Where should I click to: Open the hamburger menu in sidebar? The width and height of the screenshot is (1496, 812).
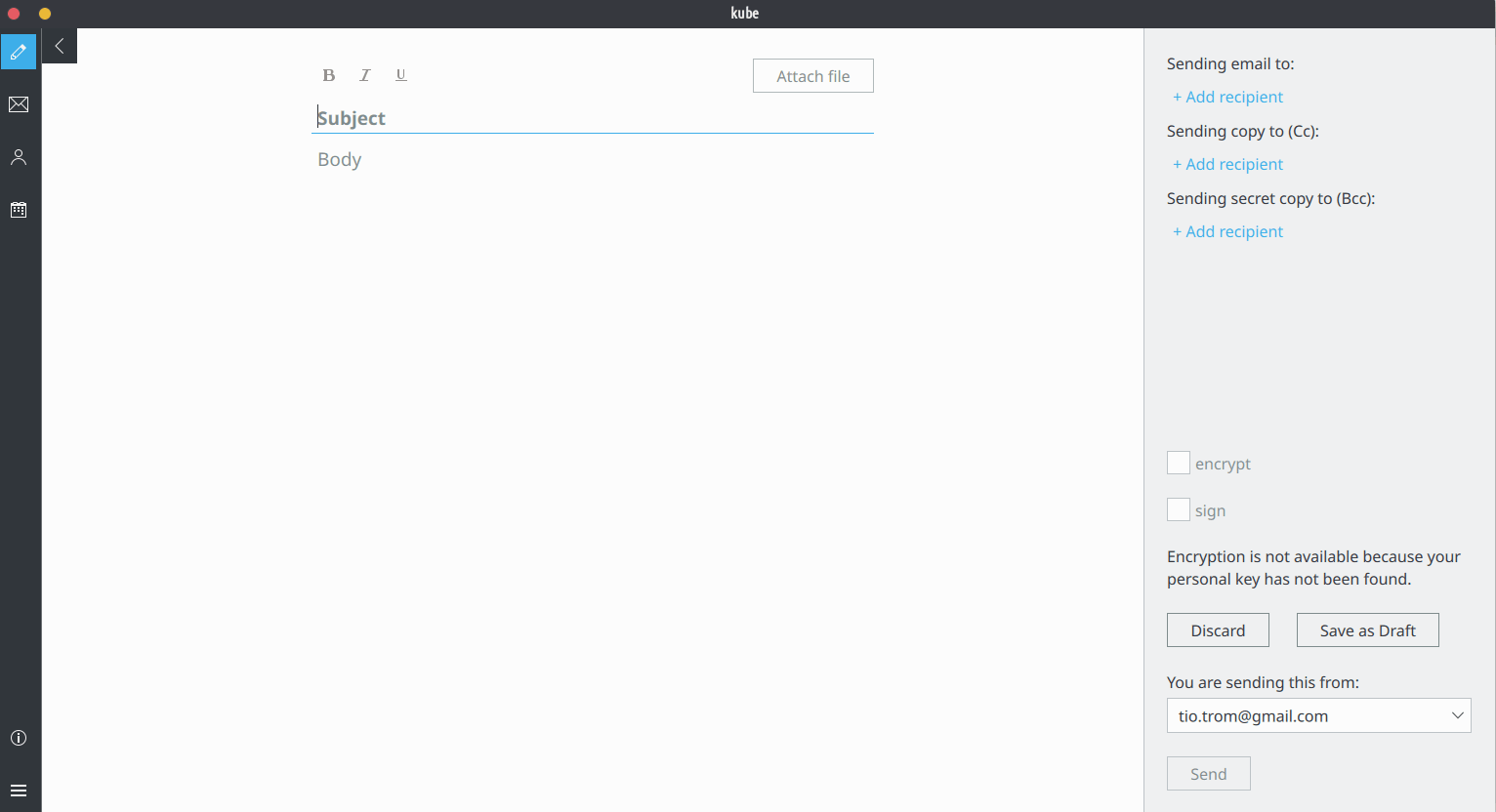pos(19,791)
